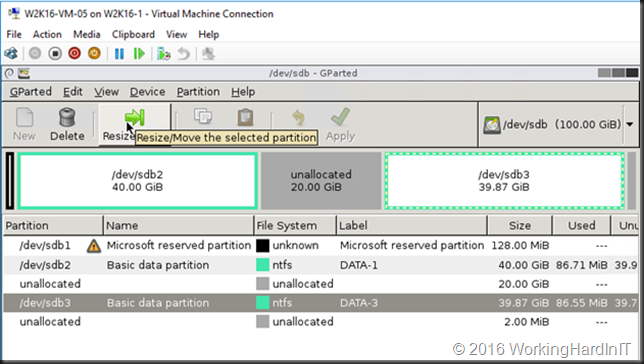Open the GParted menu

click(31, 92)
